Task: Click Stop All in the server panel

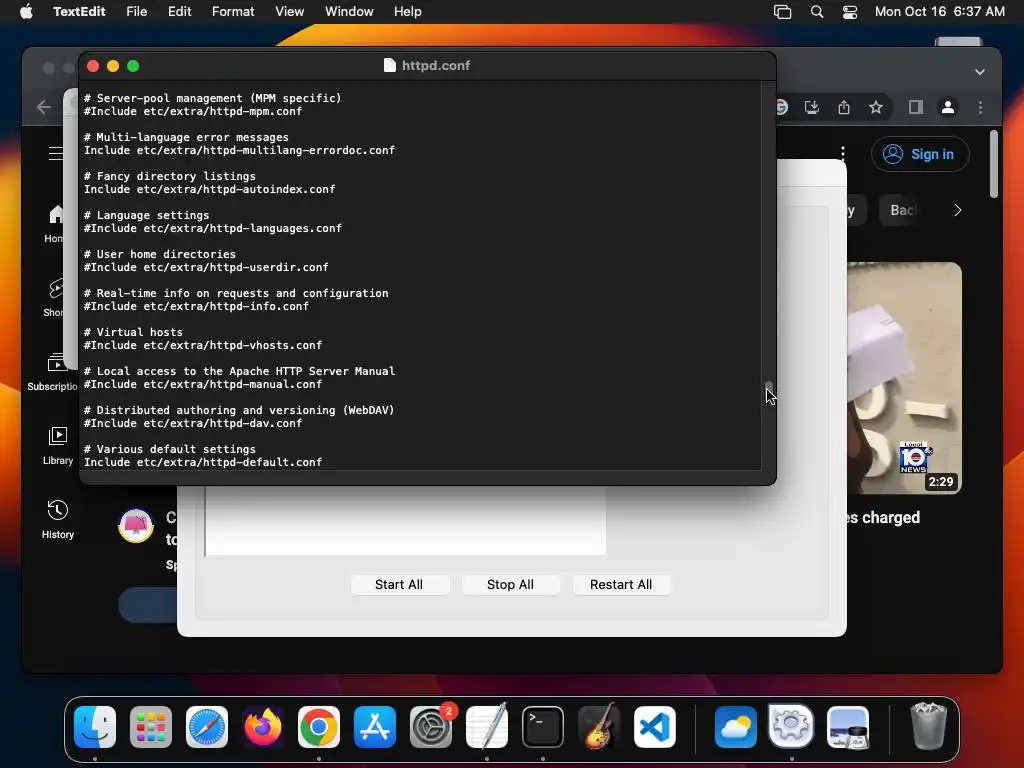Action: pyautogui.click(x=510, y=584)
